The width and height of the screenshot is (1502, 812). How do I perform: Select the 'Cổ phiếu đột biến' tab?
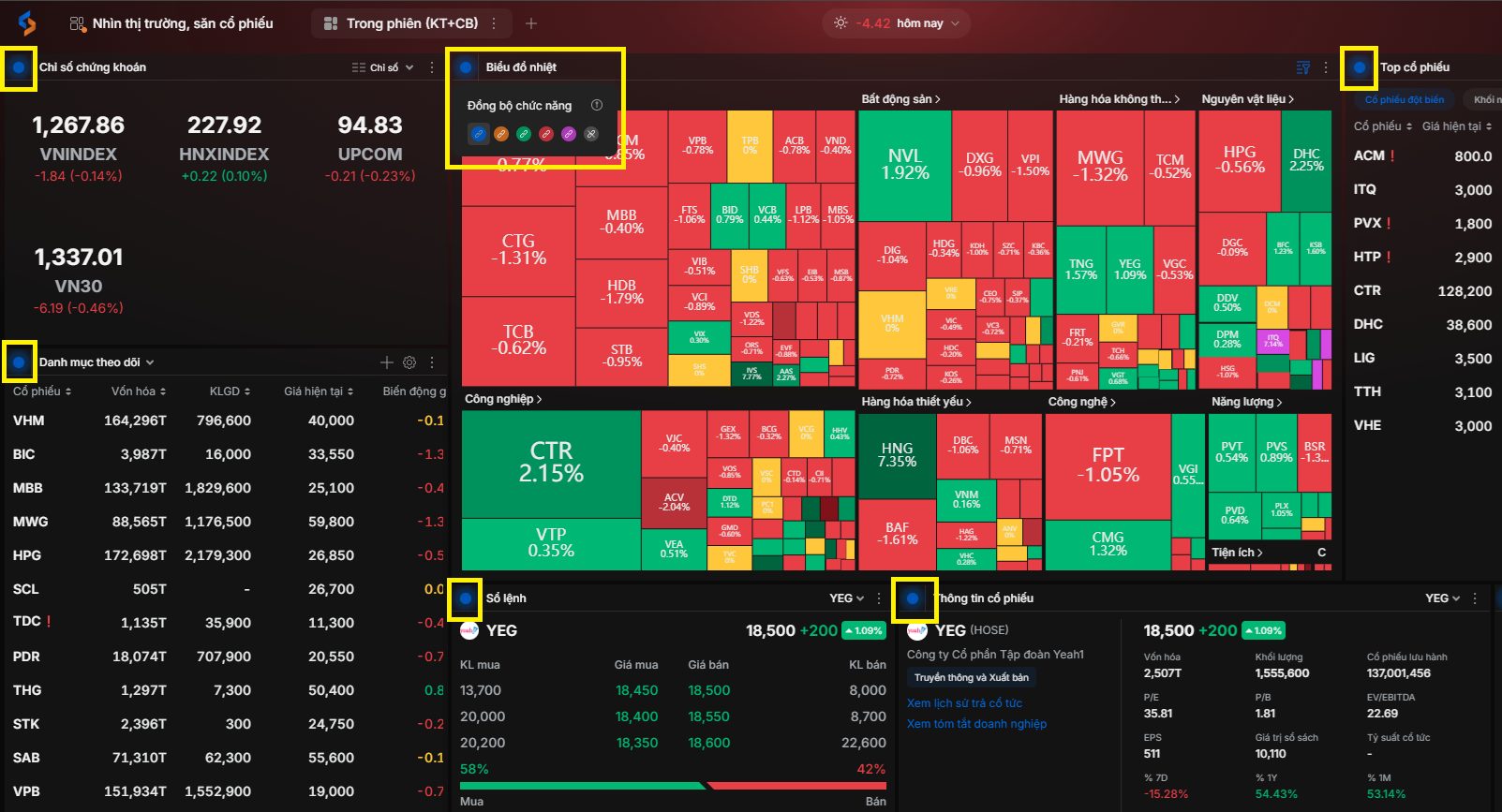[x=1404, y=99]
